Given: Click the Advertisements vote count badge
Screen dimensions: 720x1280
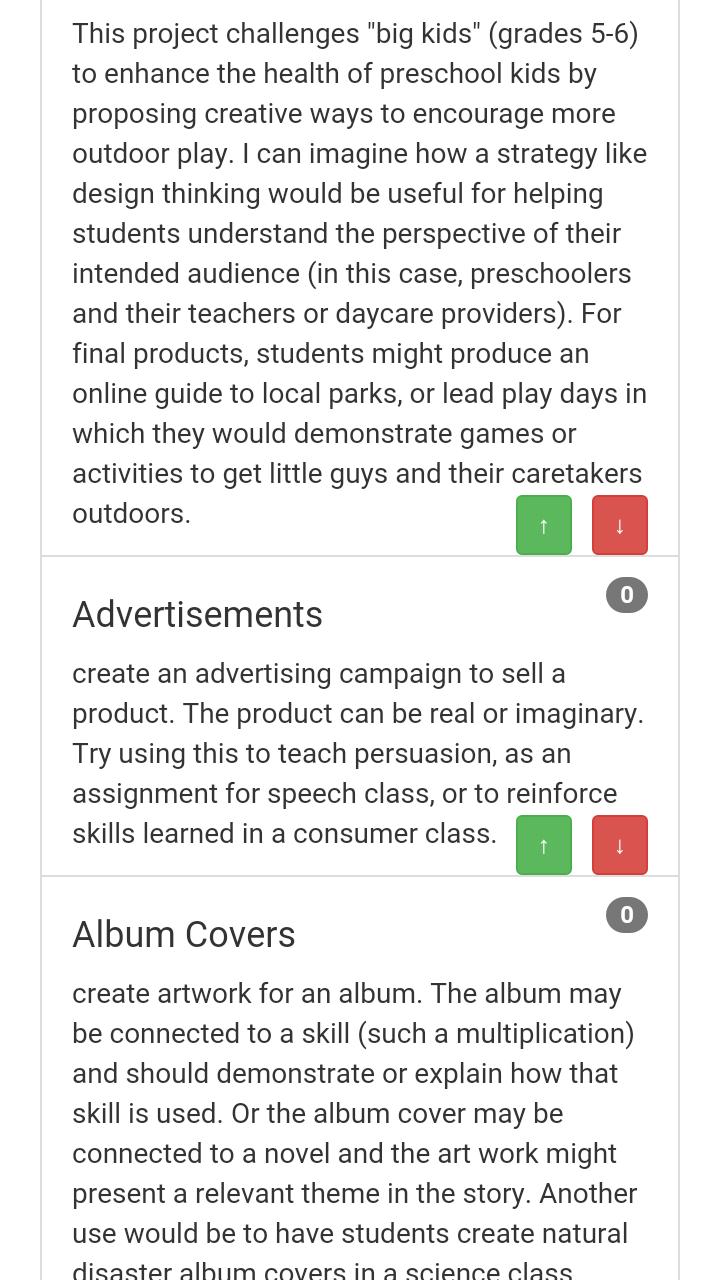Looking at the screenshot, I should coord(627,595).
